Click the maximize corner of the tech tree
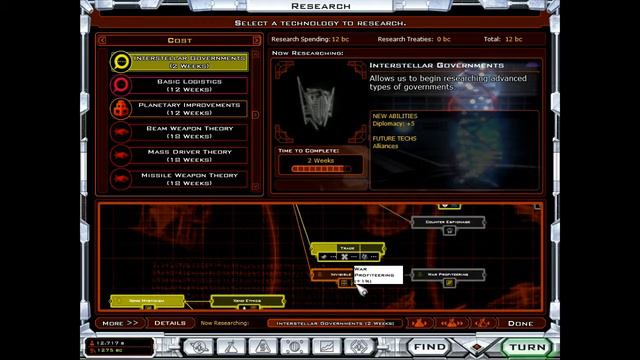This screenshot has width=640, height=360. [537, 207]
